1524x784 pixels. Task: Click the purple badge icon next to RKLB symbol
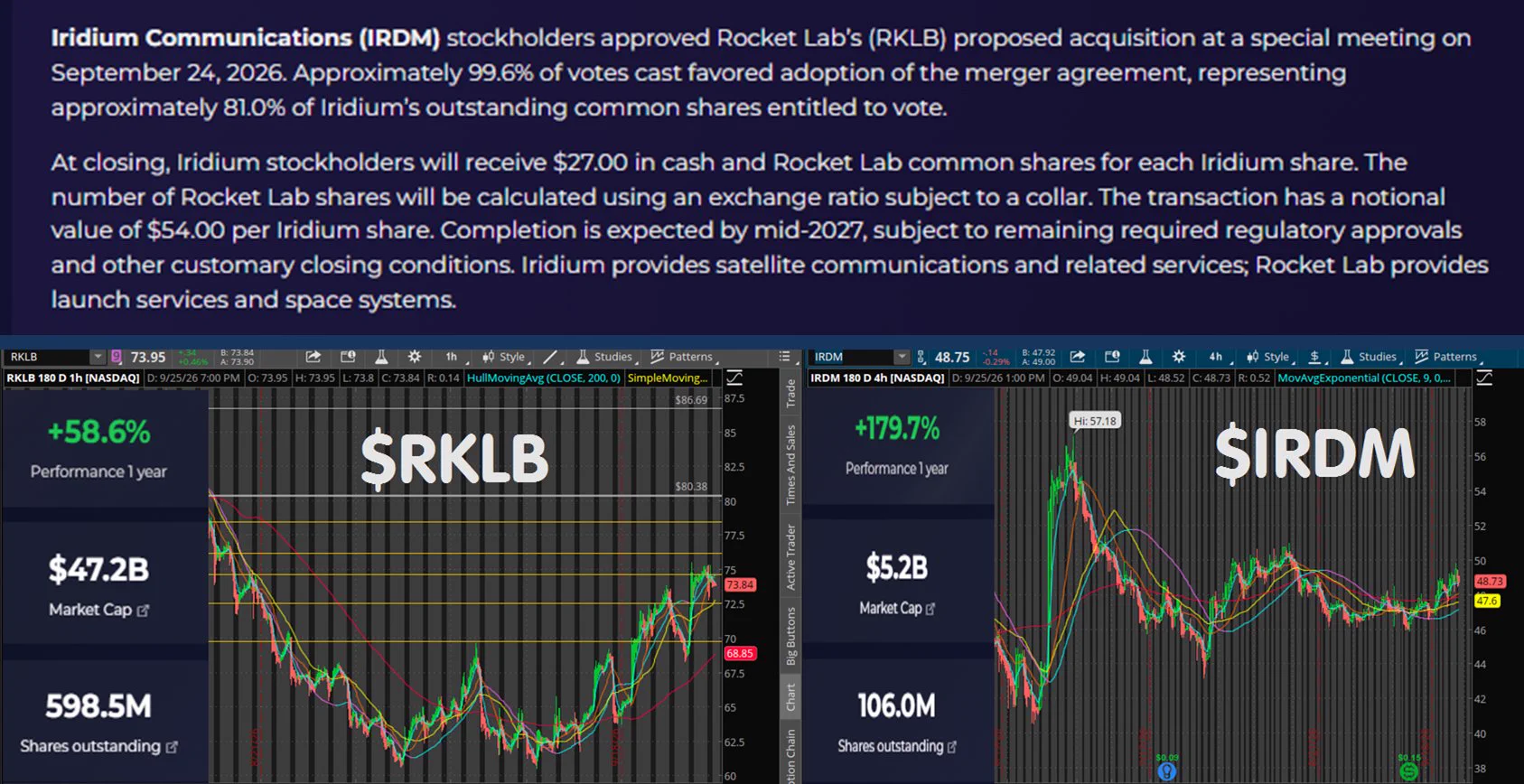pyautogui.click(x=116, y=357)
